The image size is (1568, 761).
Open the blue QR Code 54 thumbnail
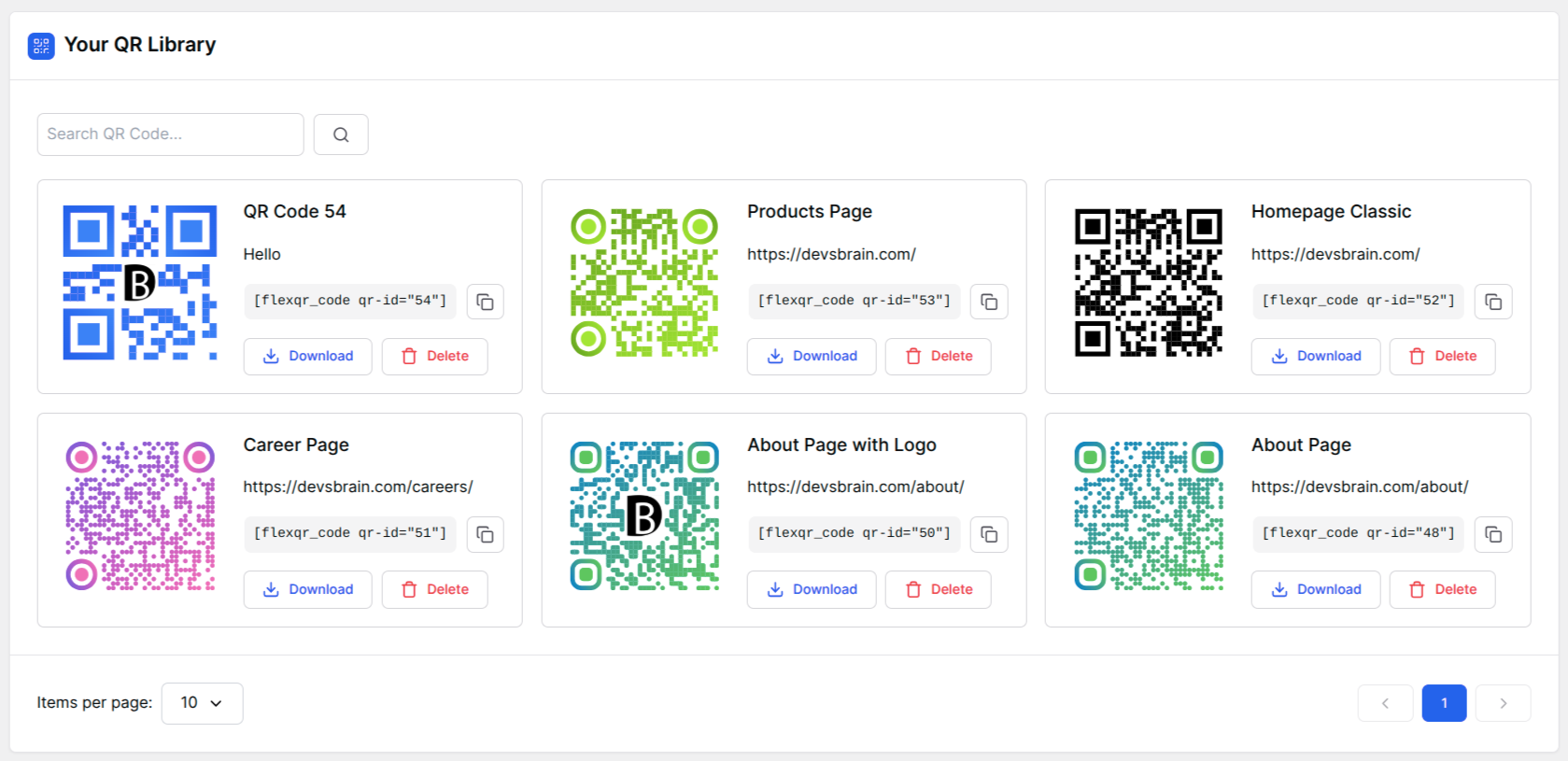tap(140, 283)
